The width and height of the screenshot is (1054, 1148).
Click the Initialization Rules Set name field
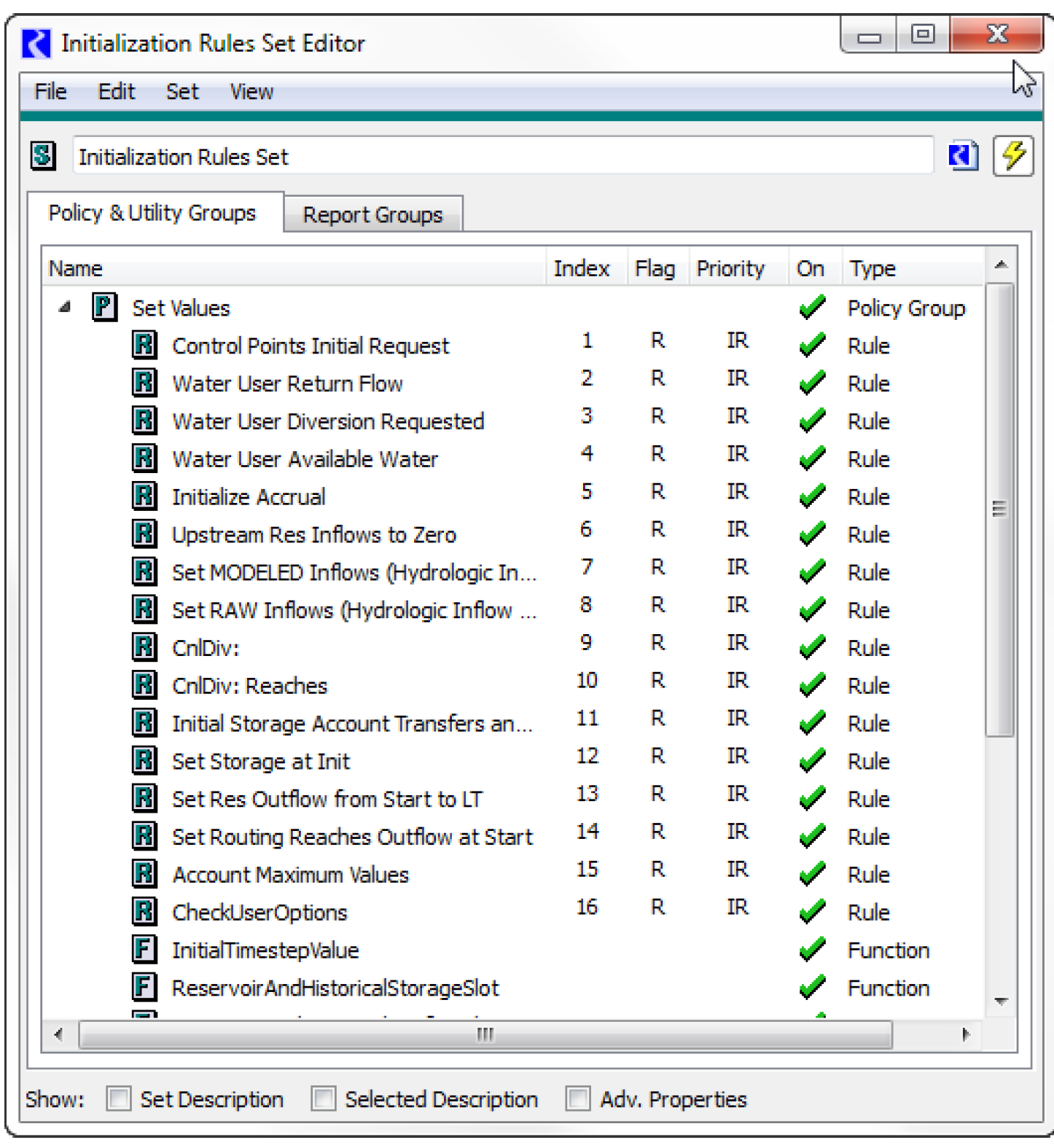(x=502, y=156)
